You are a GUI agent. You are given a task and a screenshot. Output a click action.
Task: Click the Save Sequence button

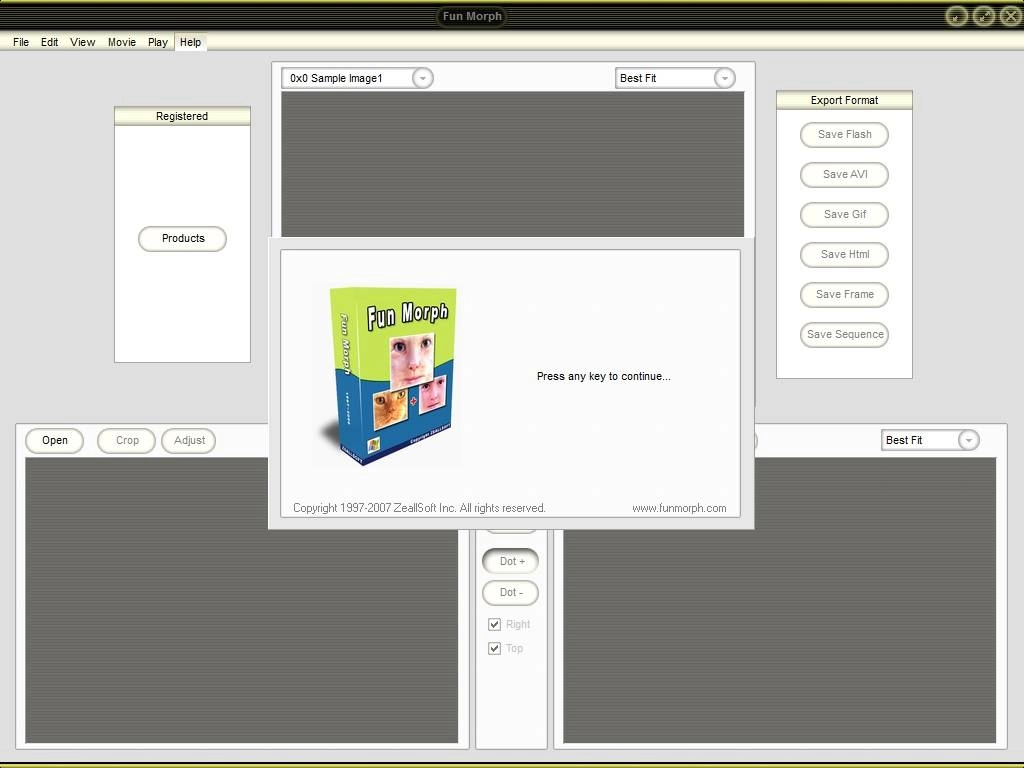pyautogui.click(x=844, y=334)
